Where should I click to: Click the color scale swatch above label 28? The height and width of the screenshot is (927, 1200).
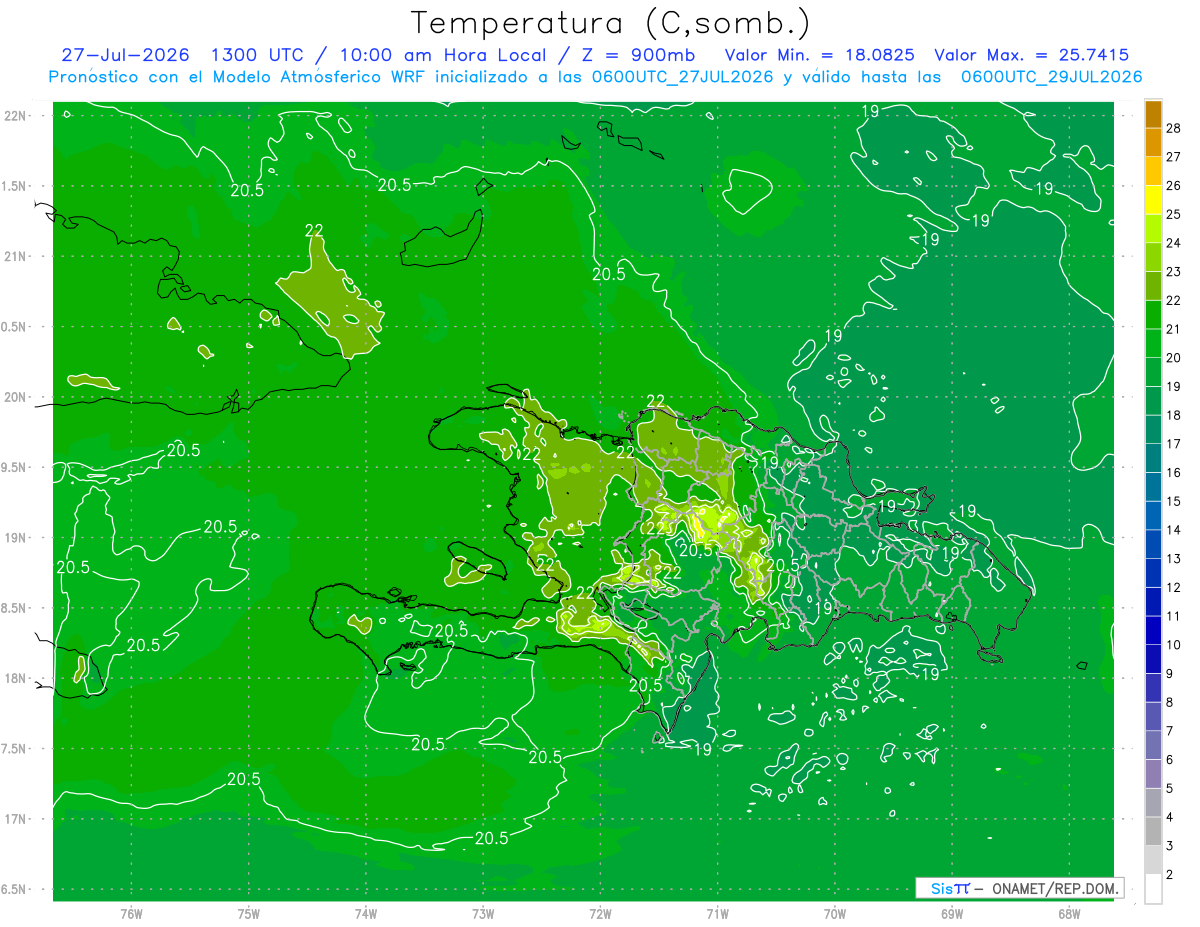pos(1153,113)
